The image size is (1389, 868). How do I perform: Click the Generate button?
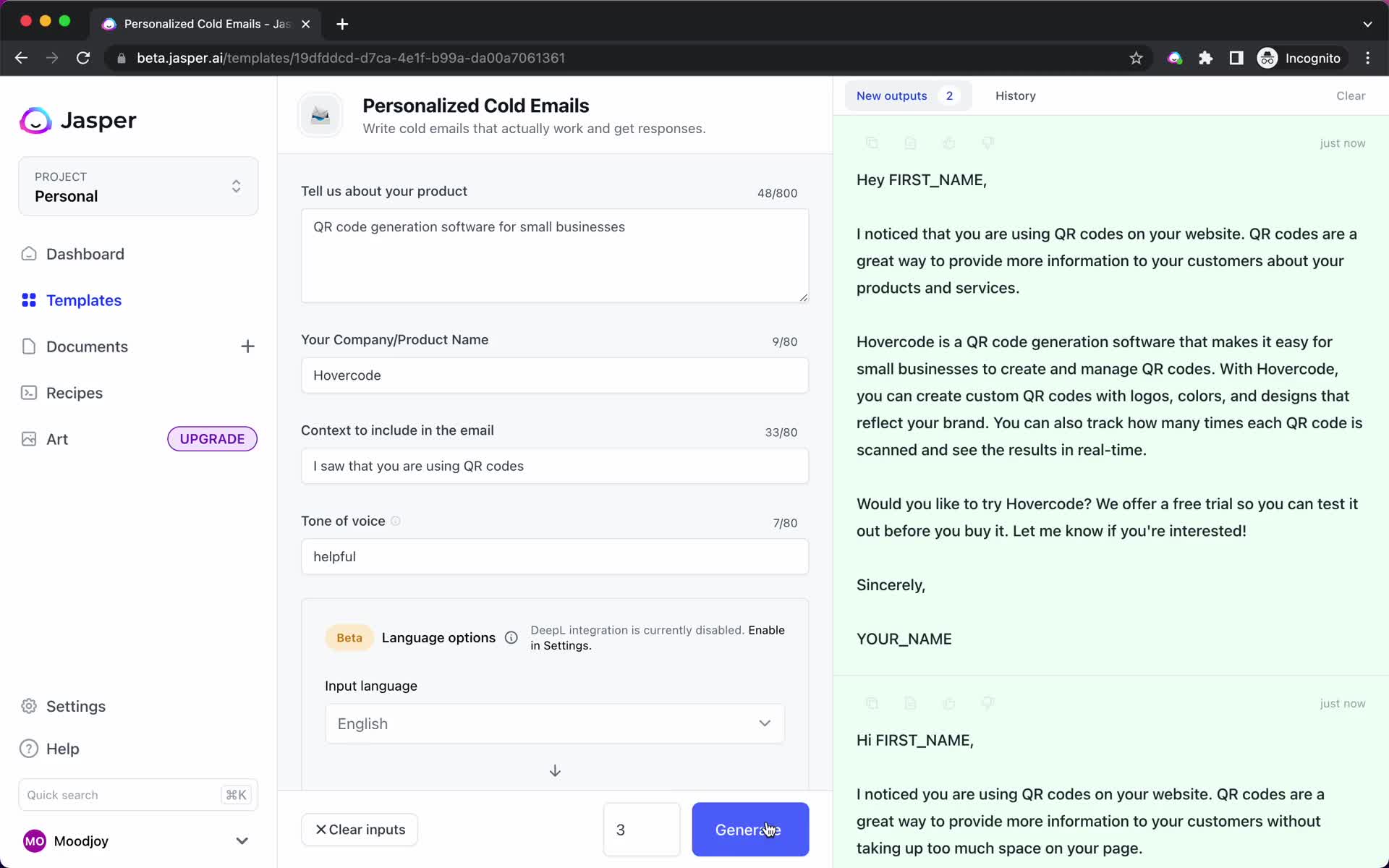(749, 829)
